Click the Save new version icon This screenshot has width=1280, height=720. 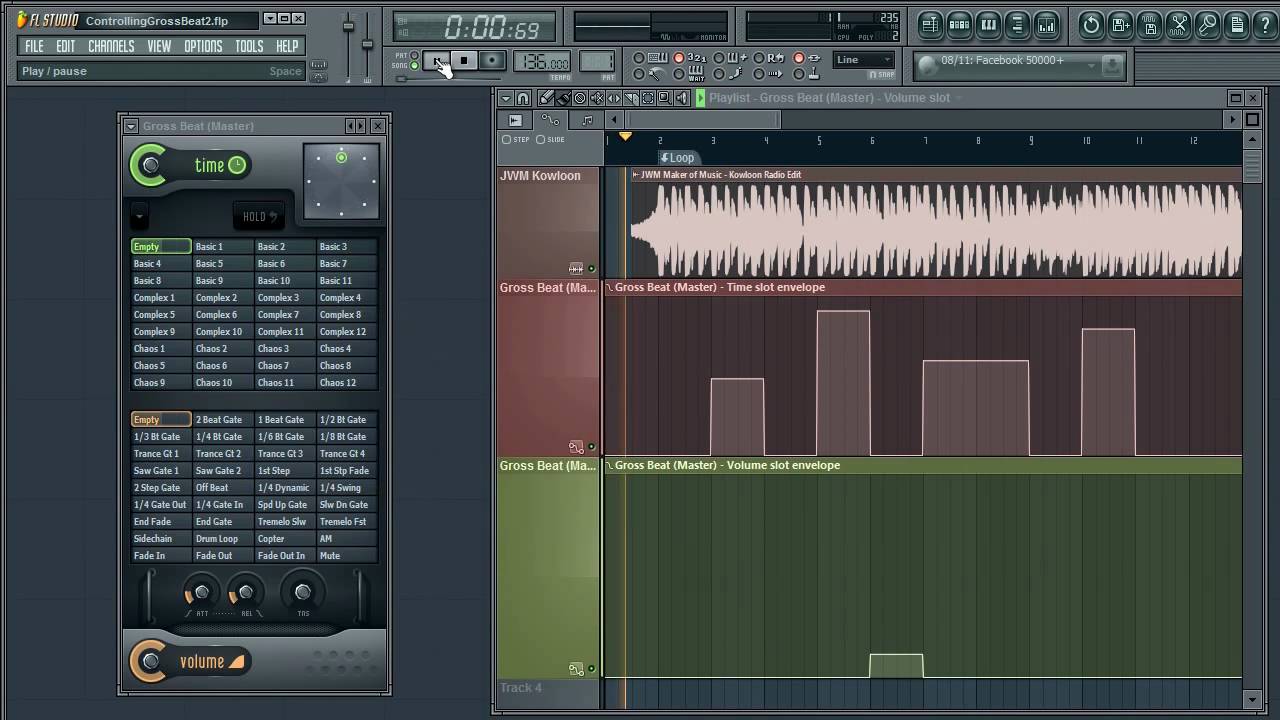(x=1120, y=24)
